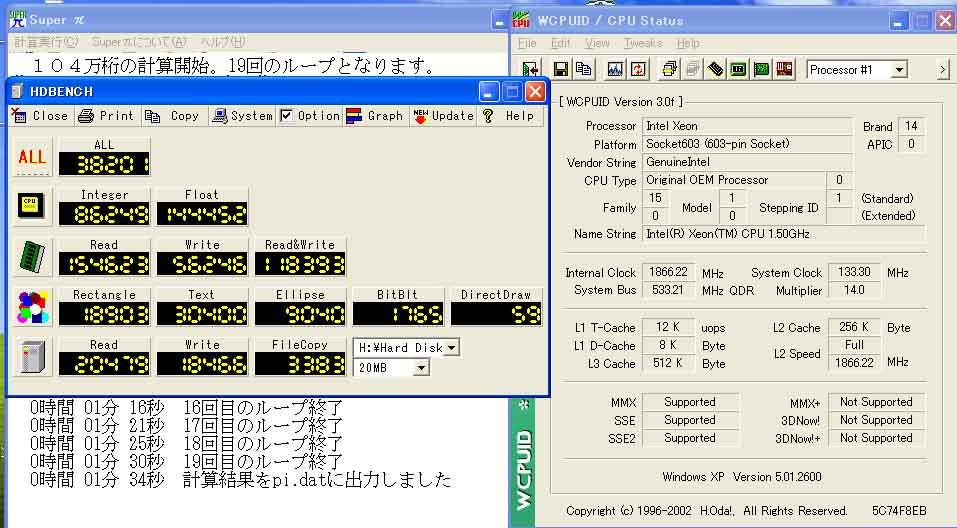
Task: Click the exit door icon in WCPUID toolbar
Action: [530, 70]
